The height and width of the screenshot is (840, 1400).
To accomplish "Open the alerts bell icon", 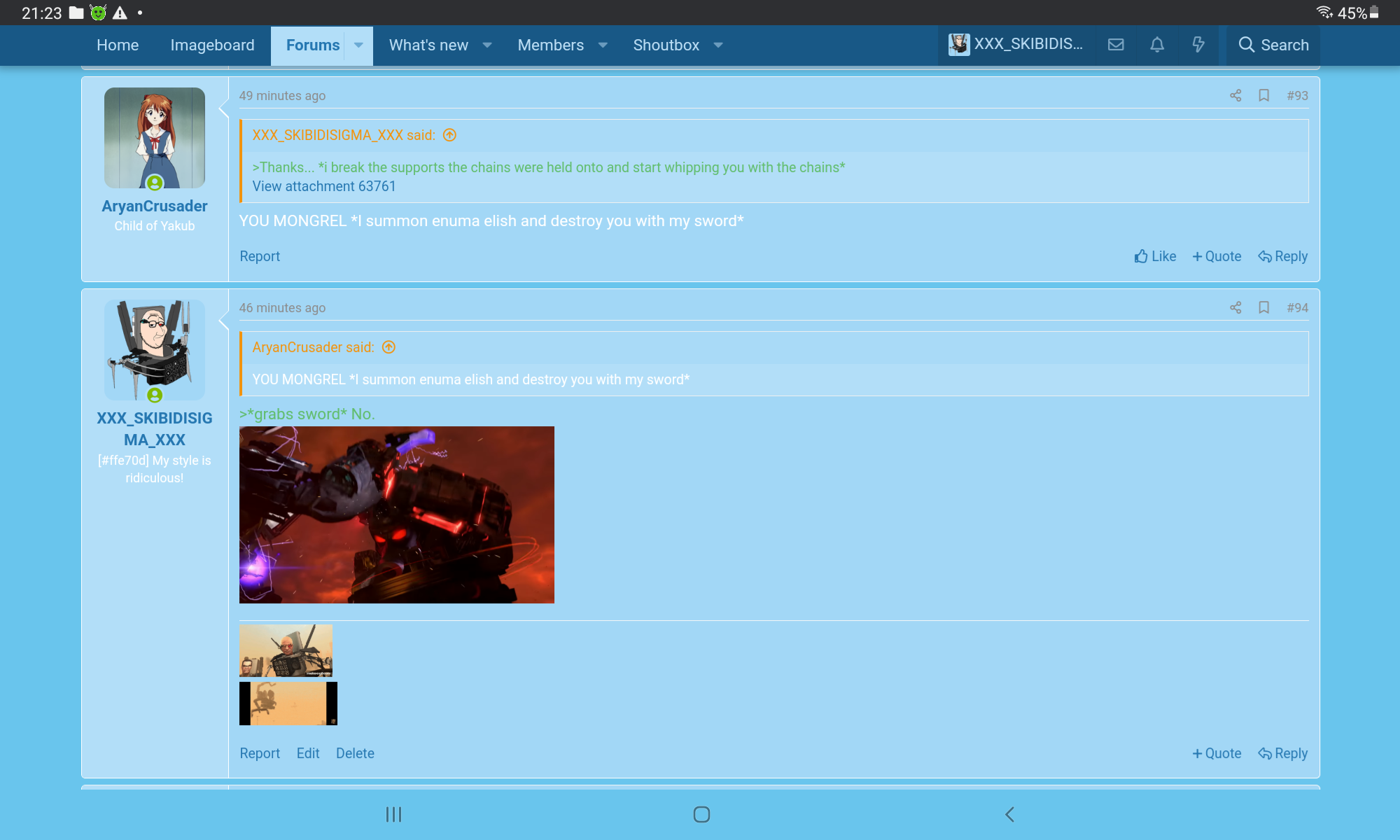I will click(x=1157, y=45).
